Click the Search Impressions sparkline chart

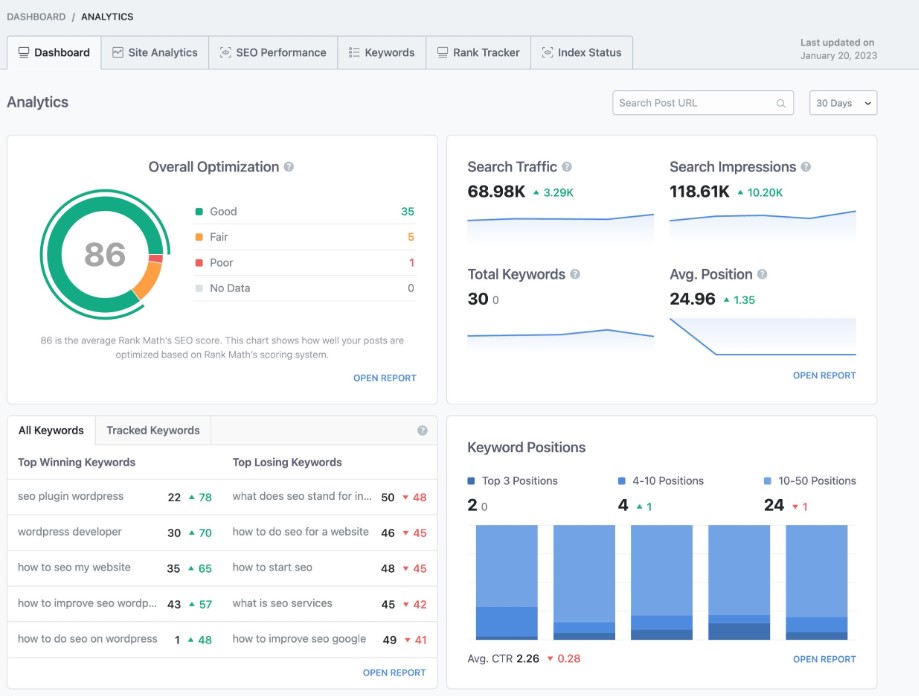pos(763,224)
